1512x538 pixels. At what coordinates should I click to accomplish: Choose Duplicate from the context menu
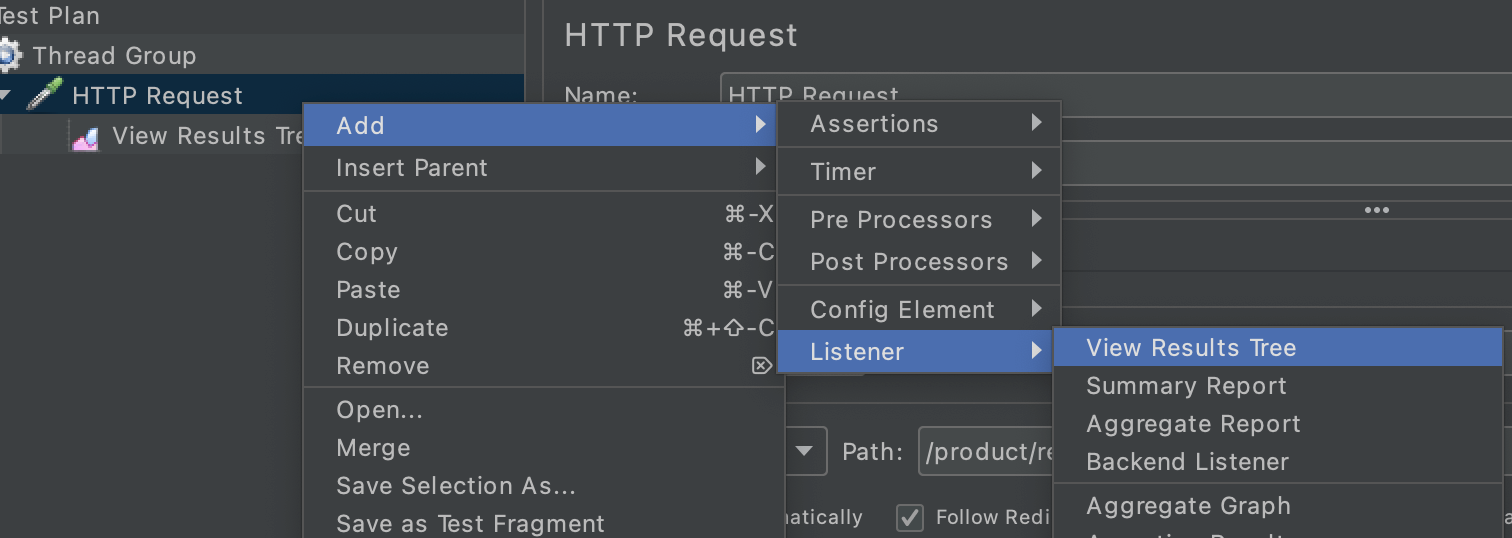coord(392,328)
